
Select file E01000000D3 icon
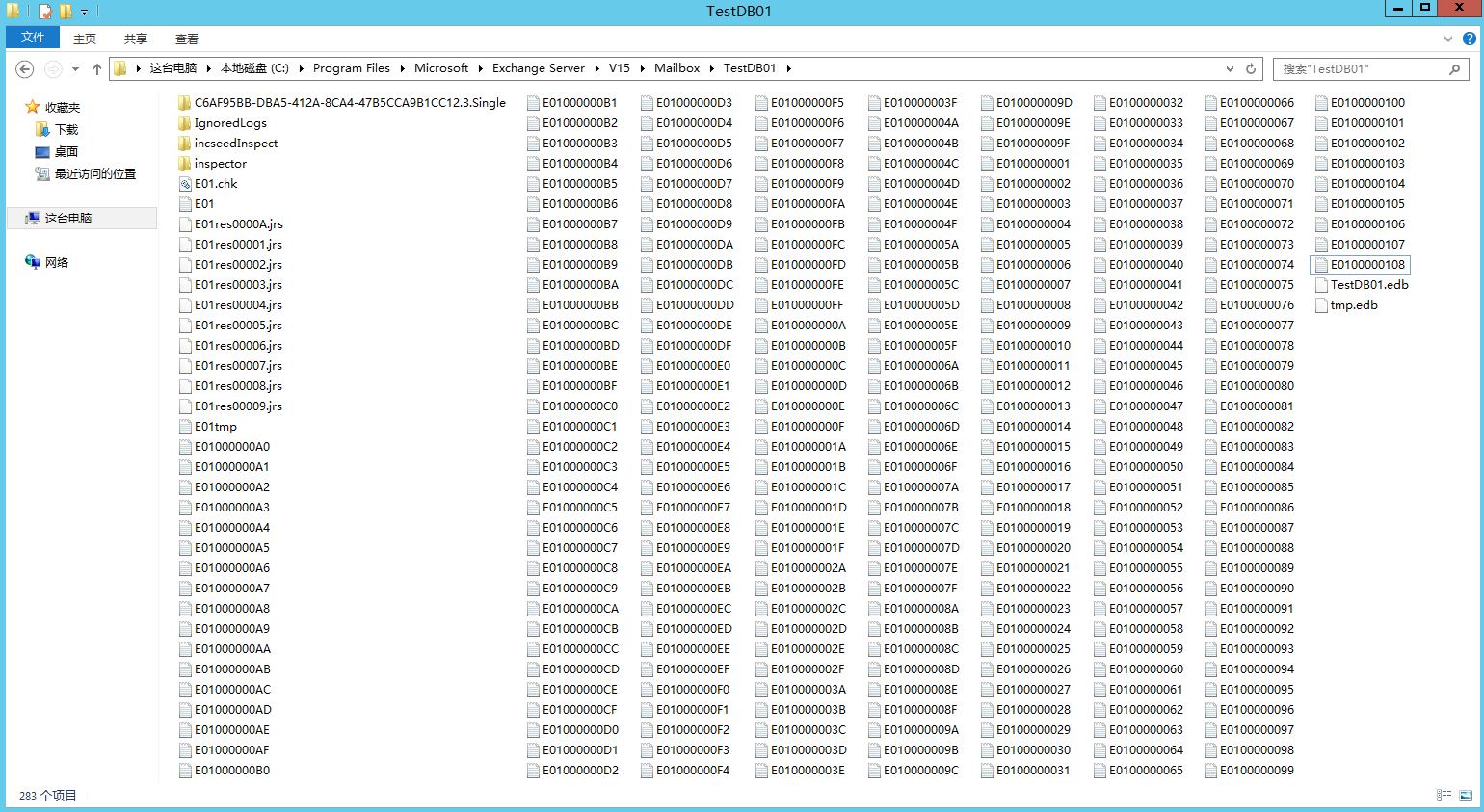click(x=648, y=103)
